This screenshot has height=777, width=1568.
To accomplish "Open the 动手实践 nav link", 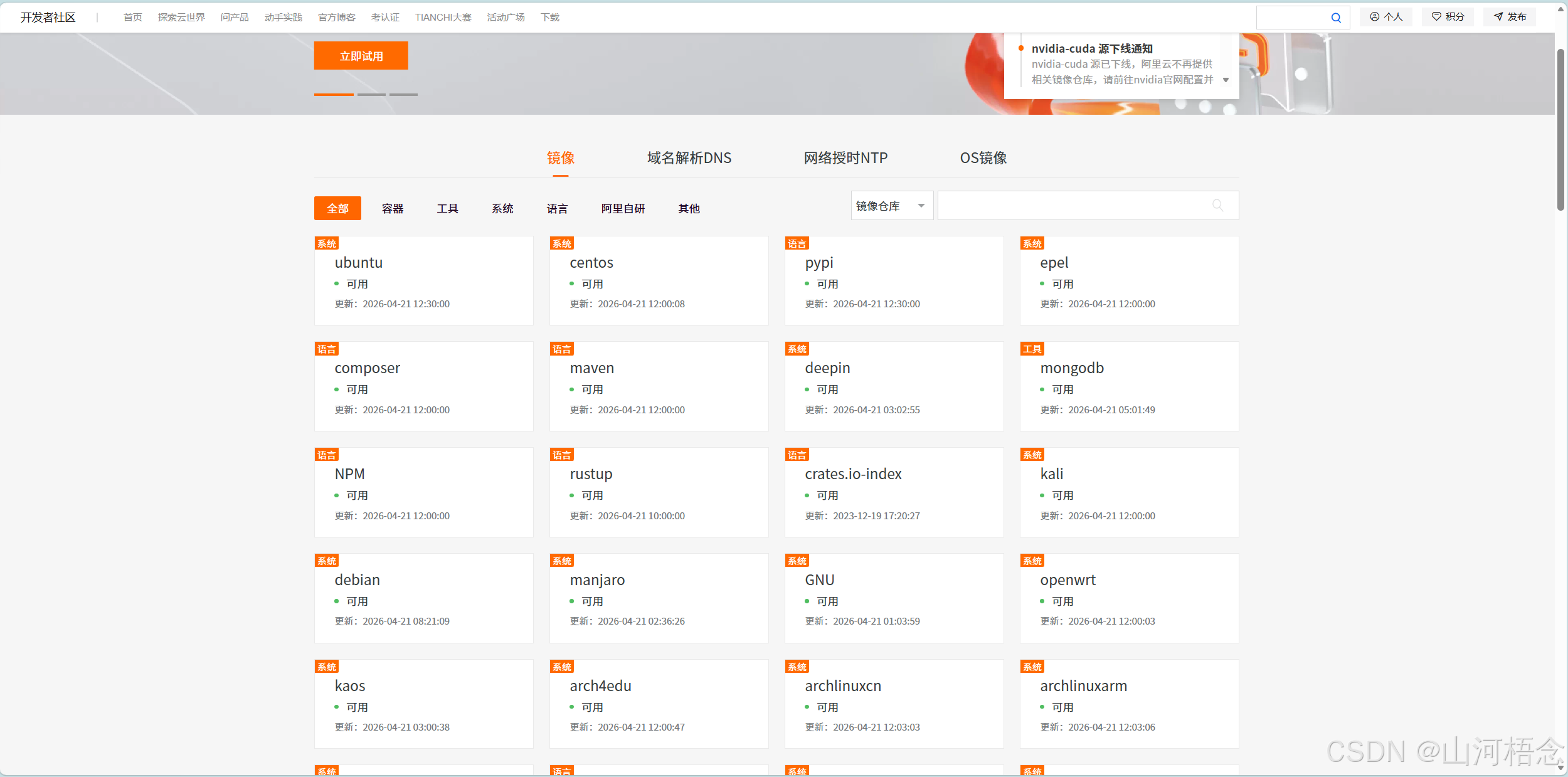I will pos(283,18).
